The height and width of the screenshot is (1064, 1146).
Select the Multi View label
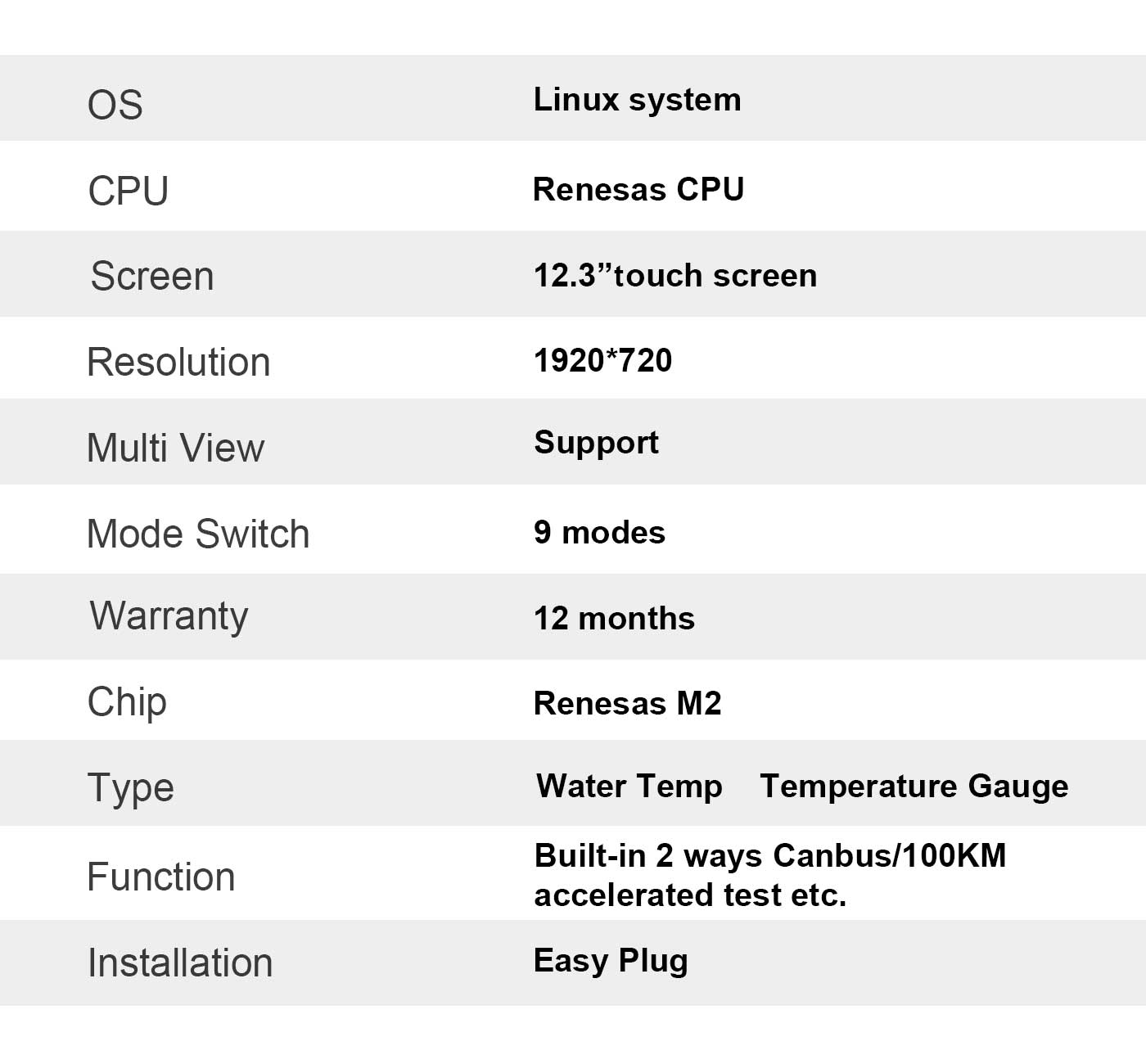175,448
